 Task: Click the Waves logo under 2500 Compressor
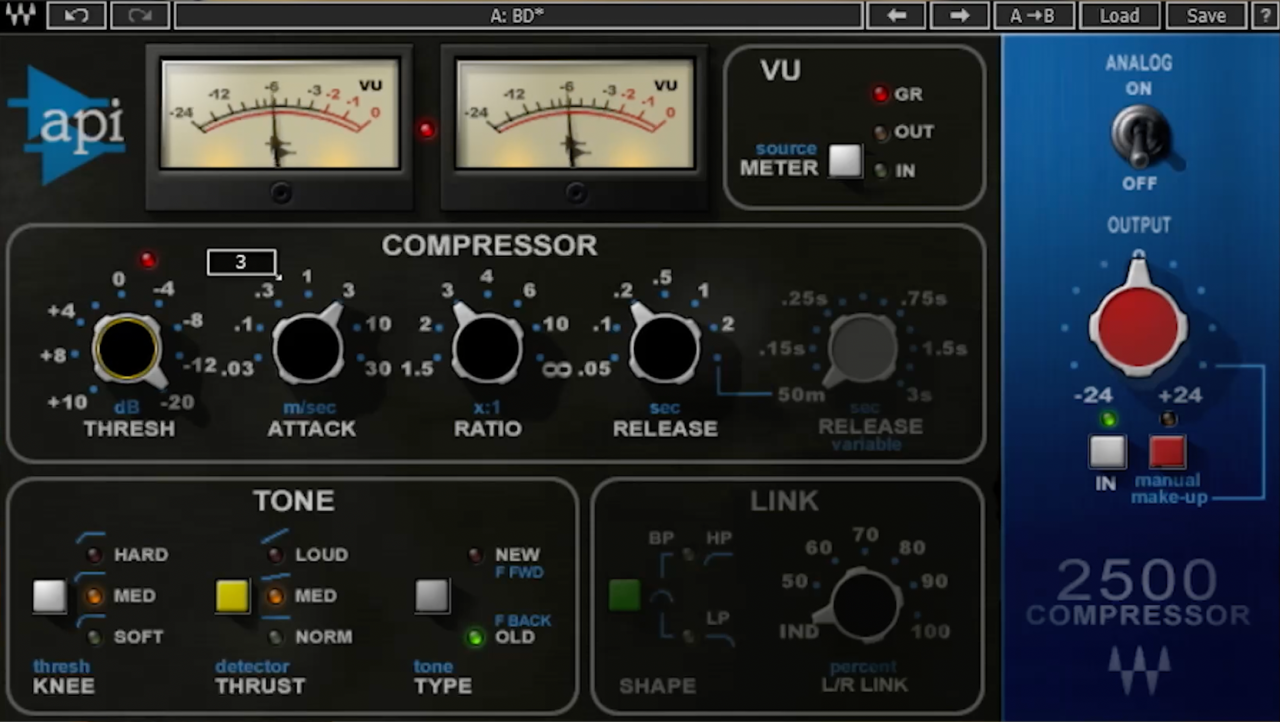[x=1138, y=670]
